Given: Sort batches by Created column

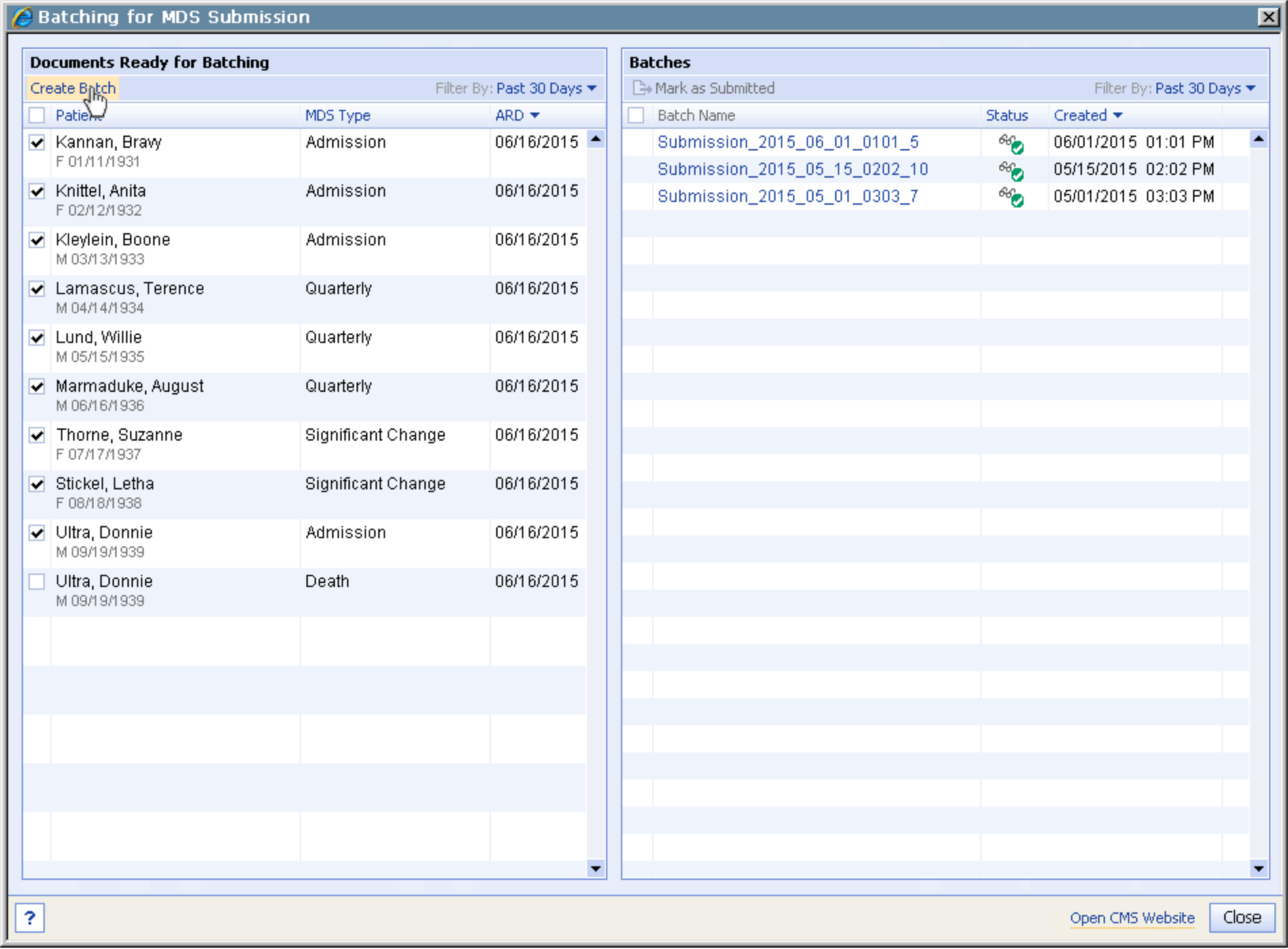Looking at the screenshot, I should [1087, 115].
